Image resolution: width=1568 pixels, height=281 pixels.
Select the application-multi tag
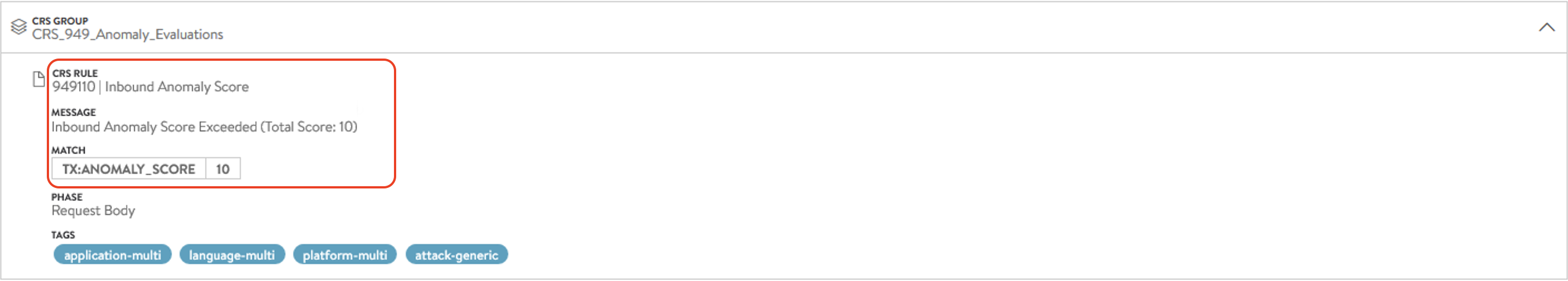click(x=113, y=255)
